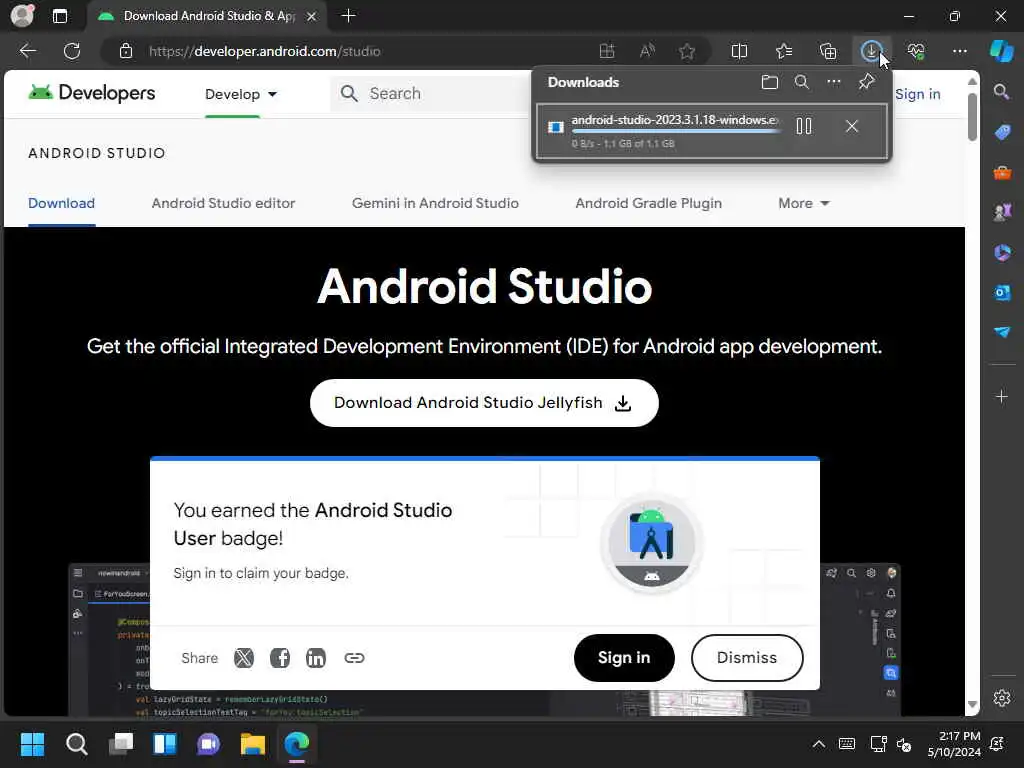Viewport: 1024px width, 768px height.
Task: Toggle the Downloads toolbar button
Action: [x=871, y=51]
